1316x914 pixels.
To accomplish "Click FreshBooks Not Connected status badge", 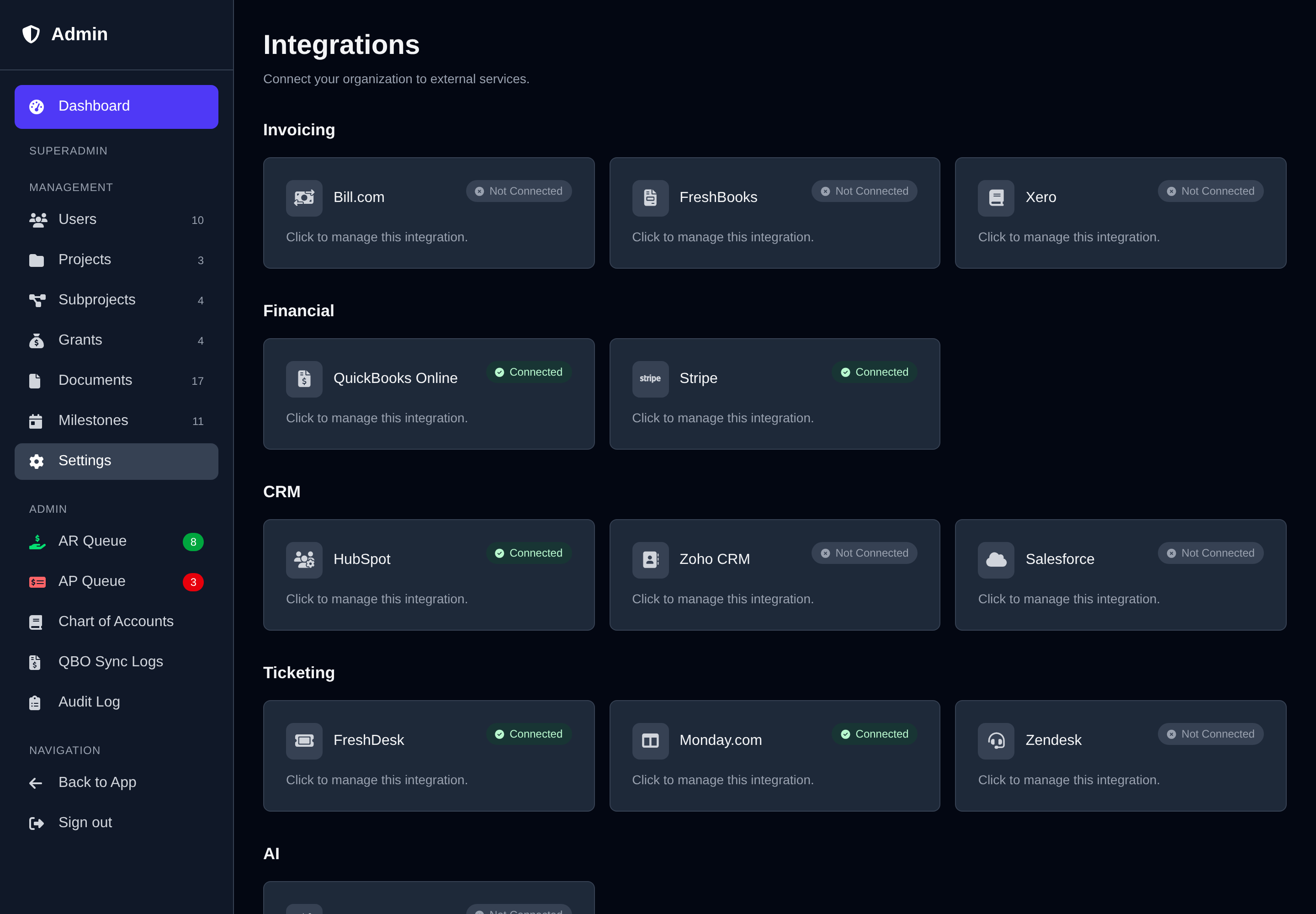I will click(864, 191).
